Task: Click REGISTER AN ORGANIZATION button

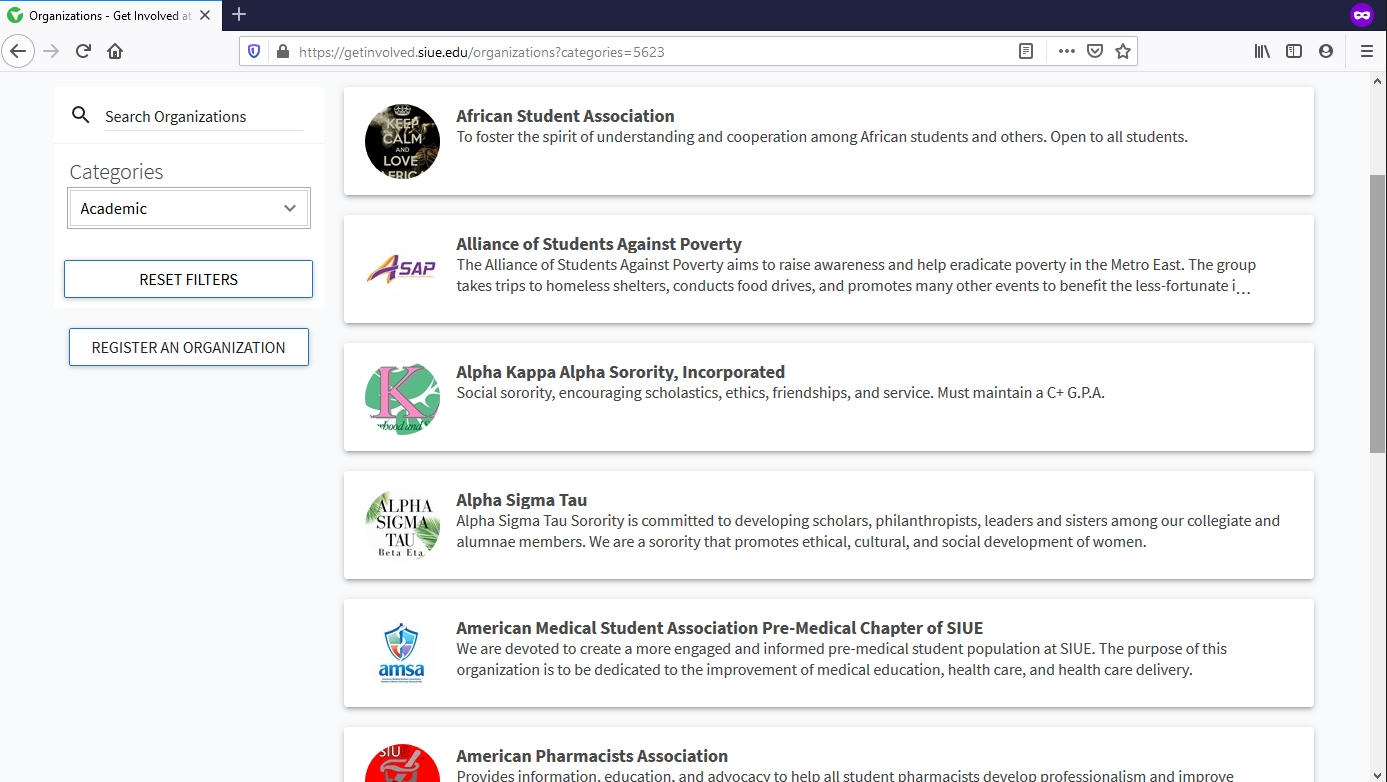Action: coord(189,347)
